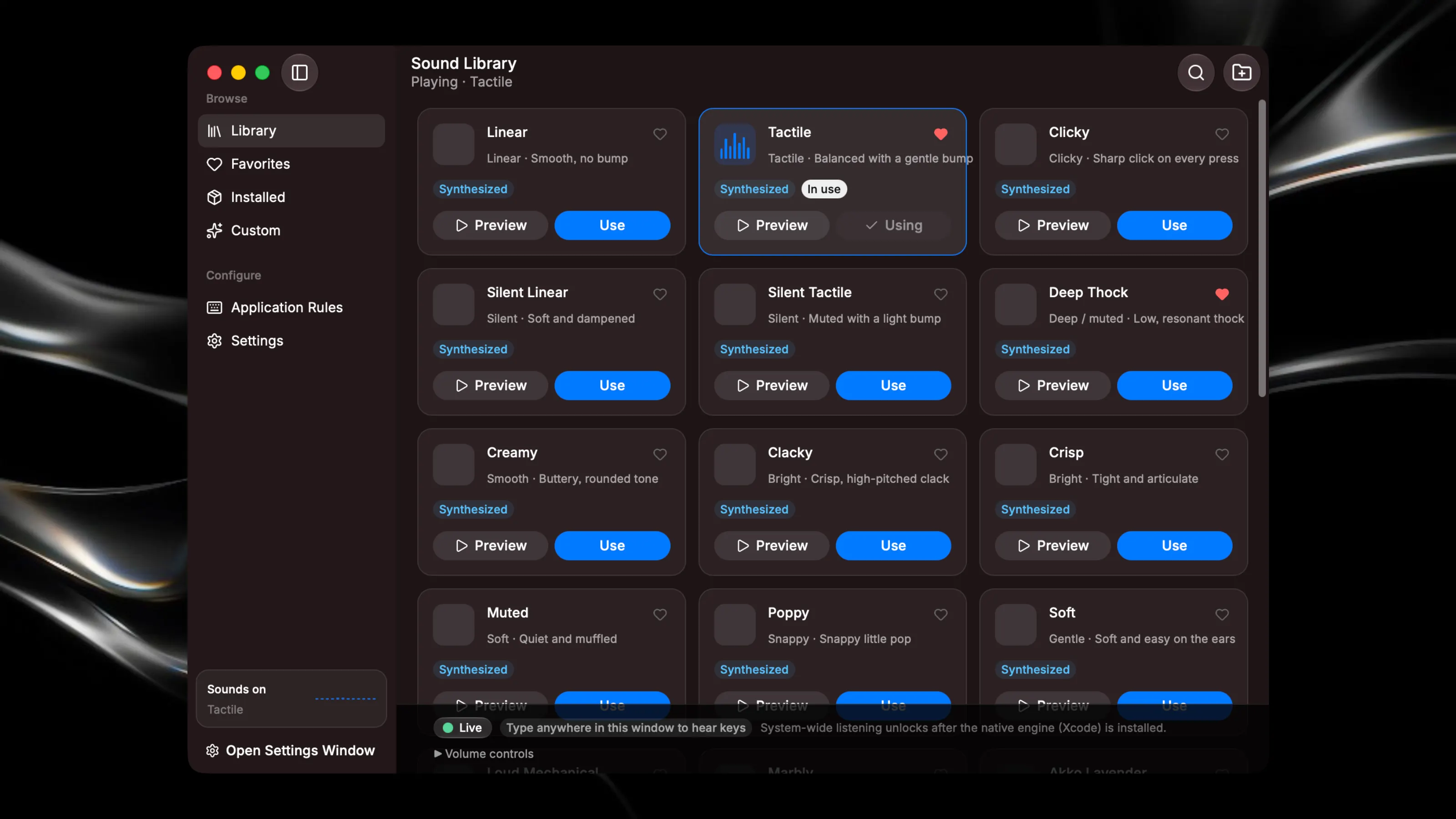Click the import folder plus icon
The image size is (1456, 819).
1242,72
